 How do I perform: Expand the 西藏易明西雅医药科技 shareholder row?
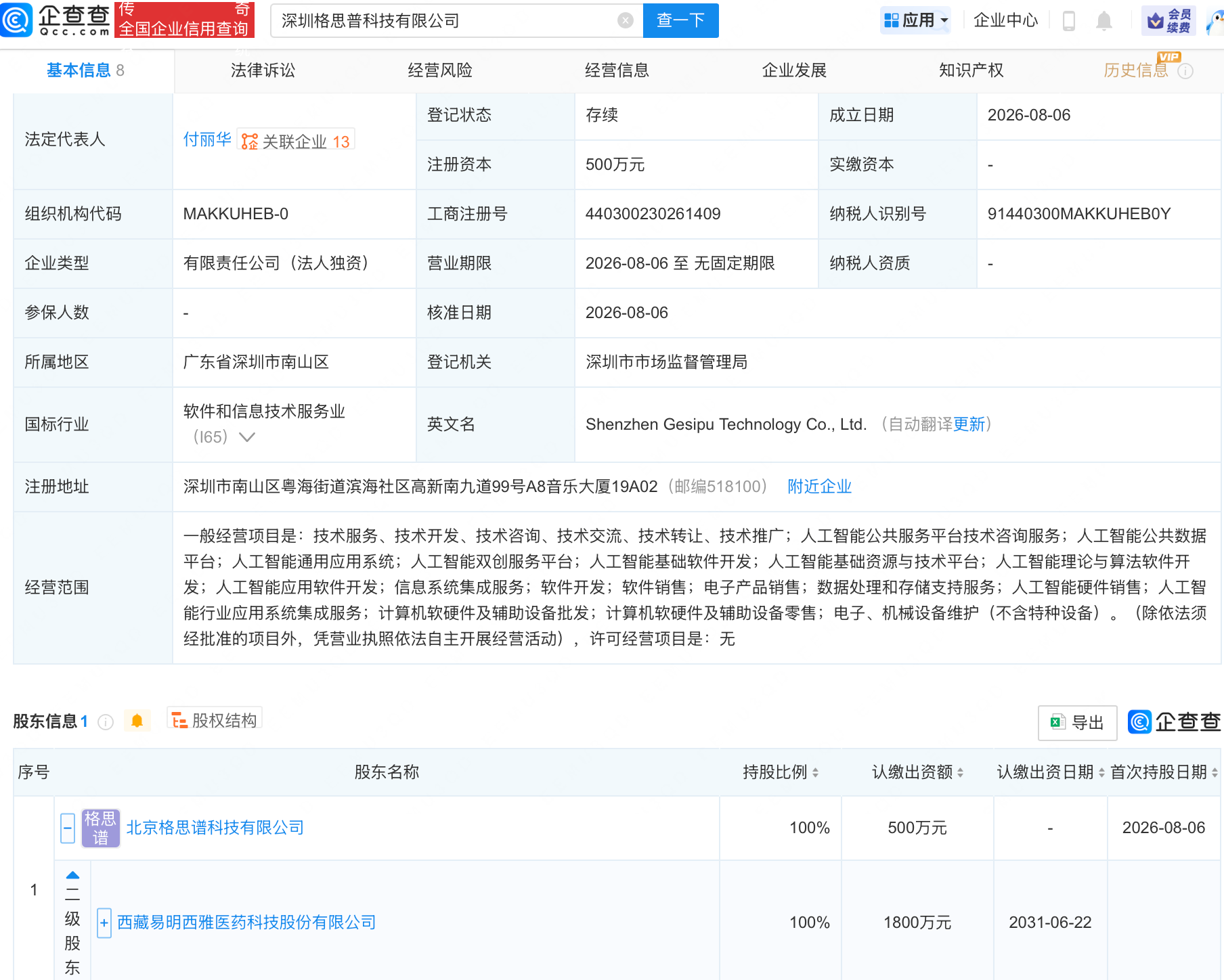(x=104, y=923)
